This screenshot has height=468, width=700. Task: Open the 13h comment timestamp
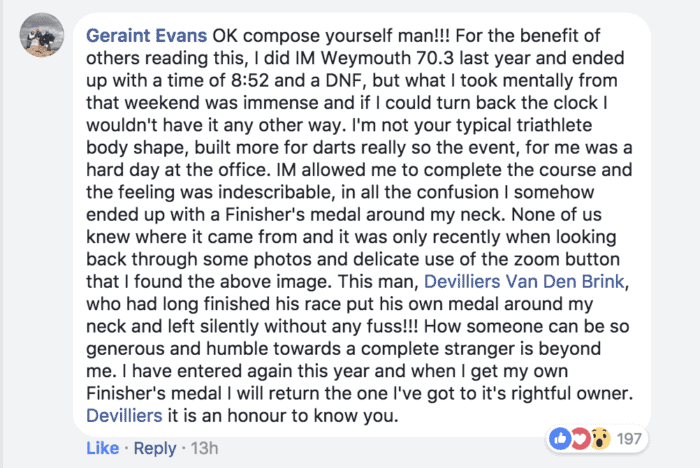pyautogui.click(x=206, y=448)
